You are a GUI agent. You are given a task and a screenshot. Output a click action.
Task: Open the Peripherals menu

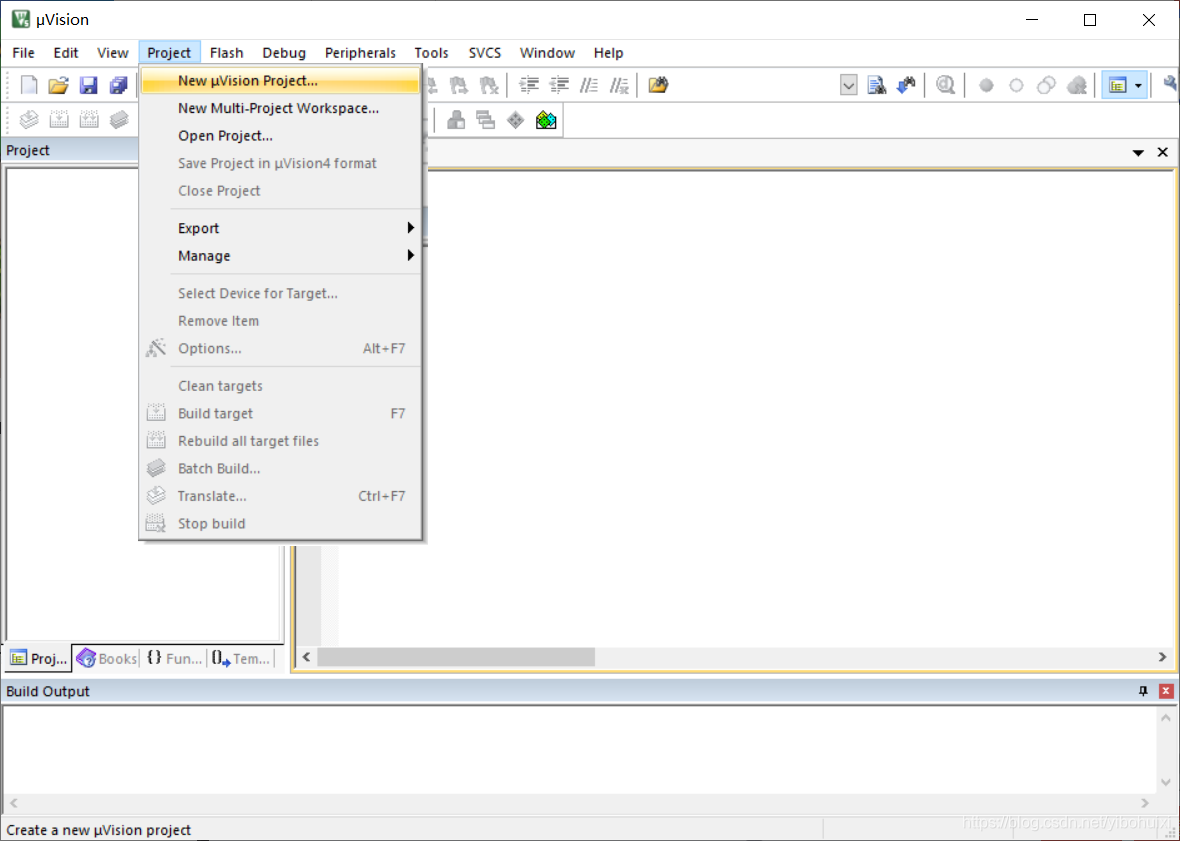tap(360, 53)
